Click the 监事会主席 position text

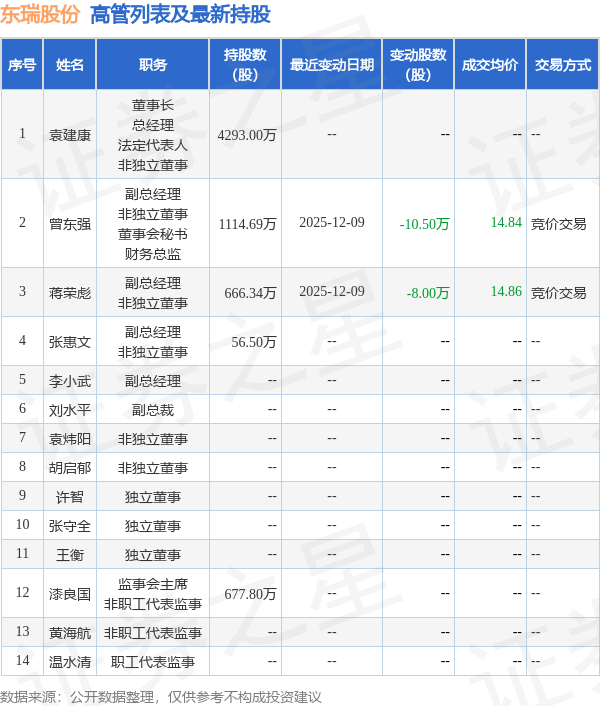153,584
